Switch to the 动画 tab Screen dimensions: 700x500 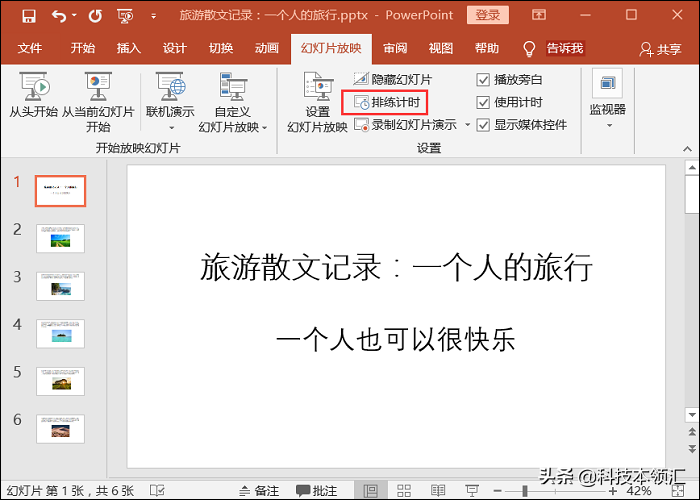(267, 48)
